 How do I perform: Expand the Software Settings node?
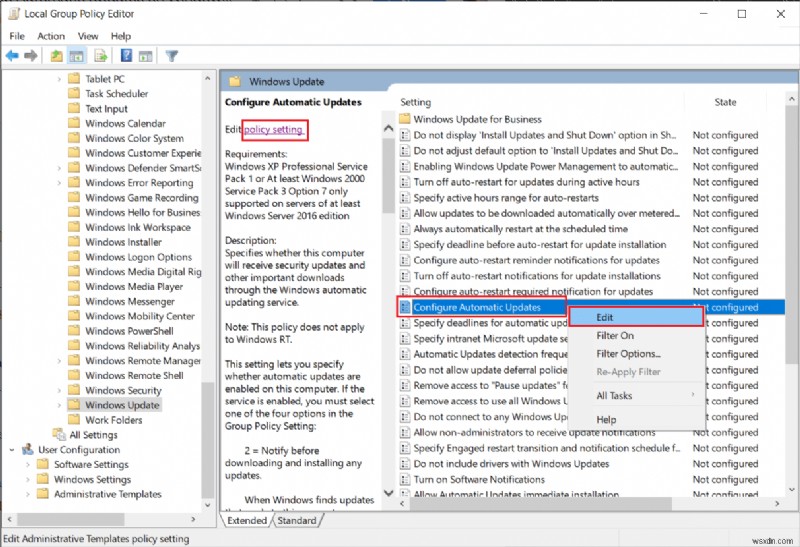(x=28, y=464)
